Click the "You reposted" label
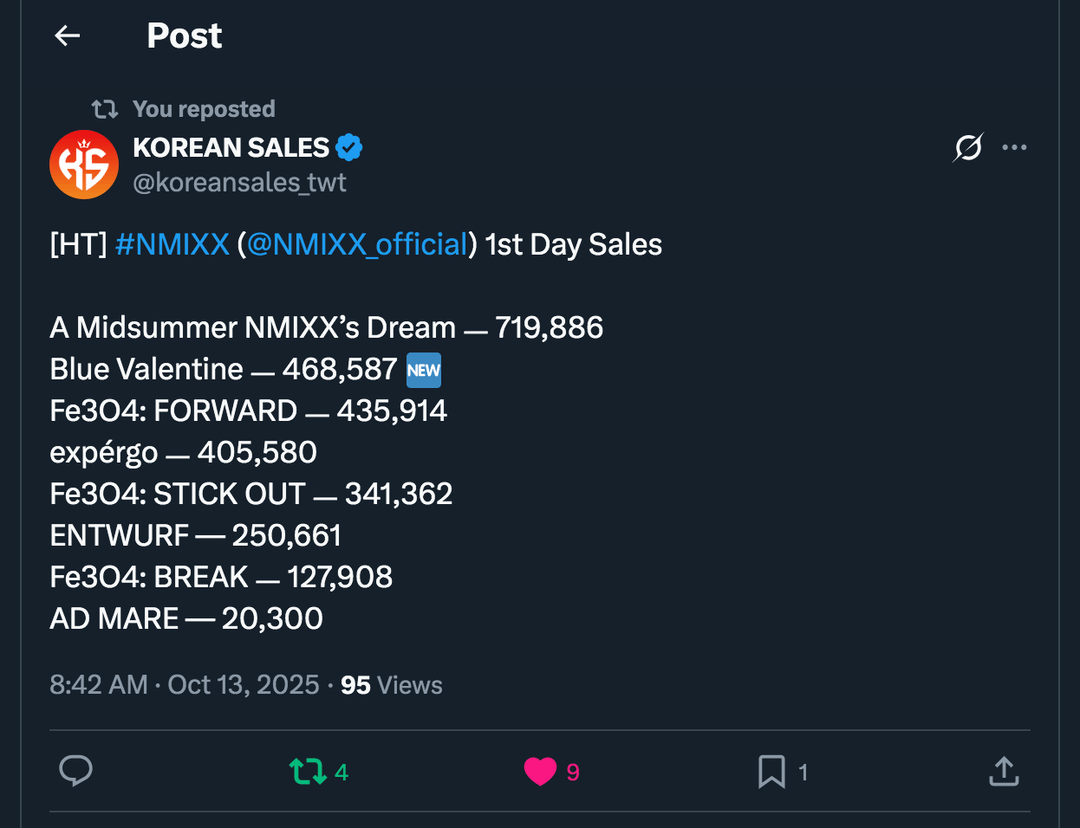1080x828 pixels. tap(203, 109)
